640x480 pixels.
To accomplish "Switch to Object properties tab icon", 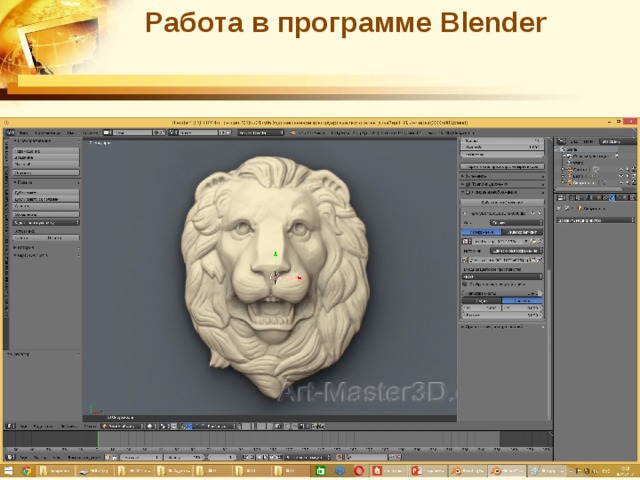I will point(598,198).
